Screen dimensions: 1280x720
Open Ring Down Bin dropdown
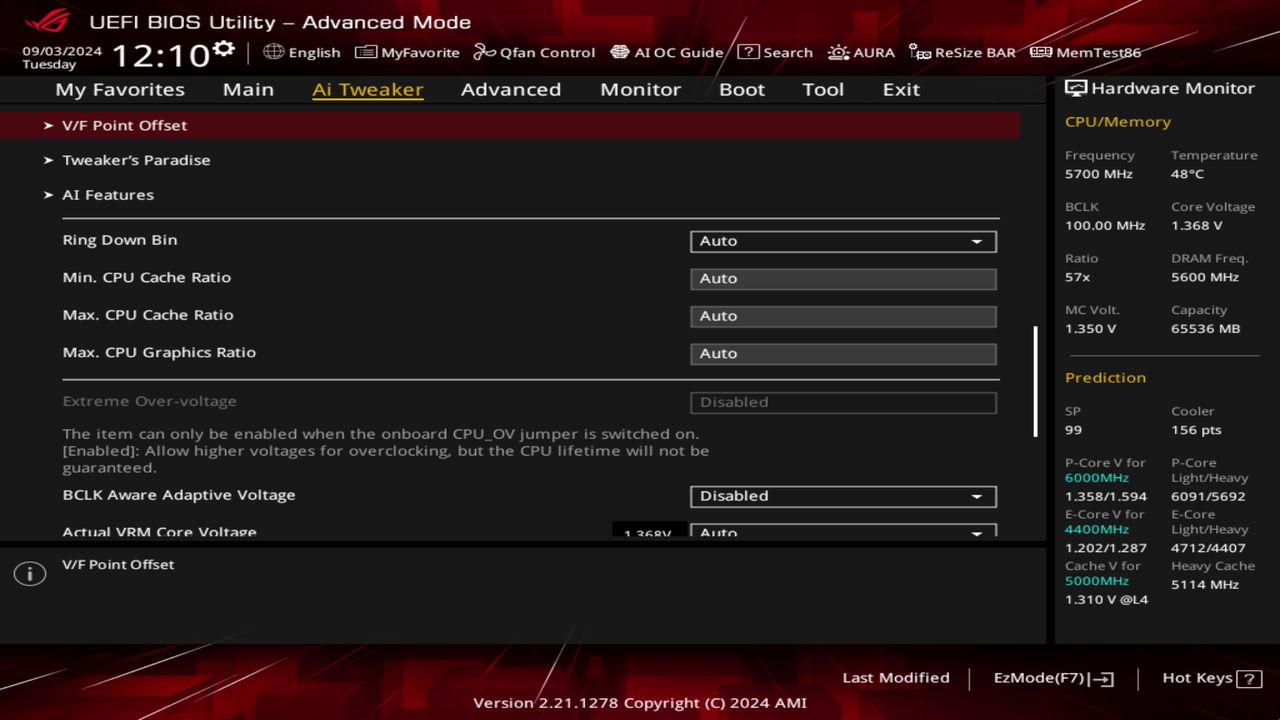(843, 241)
